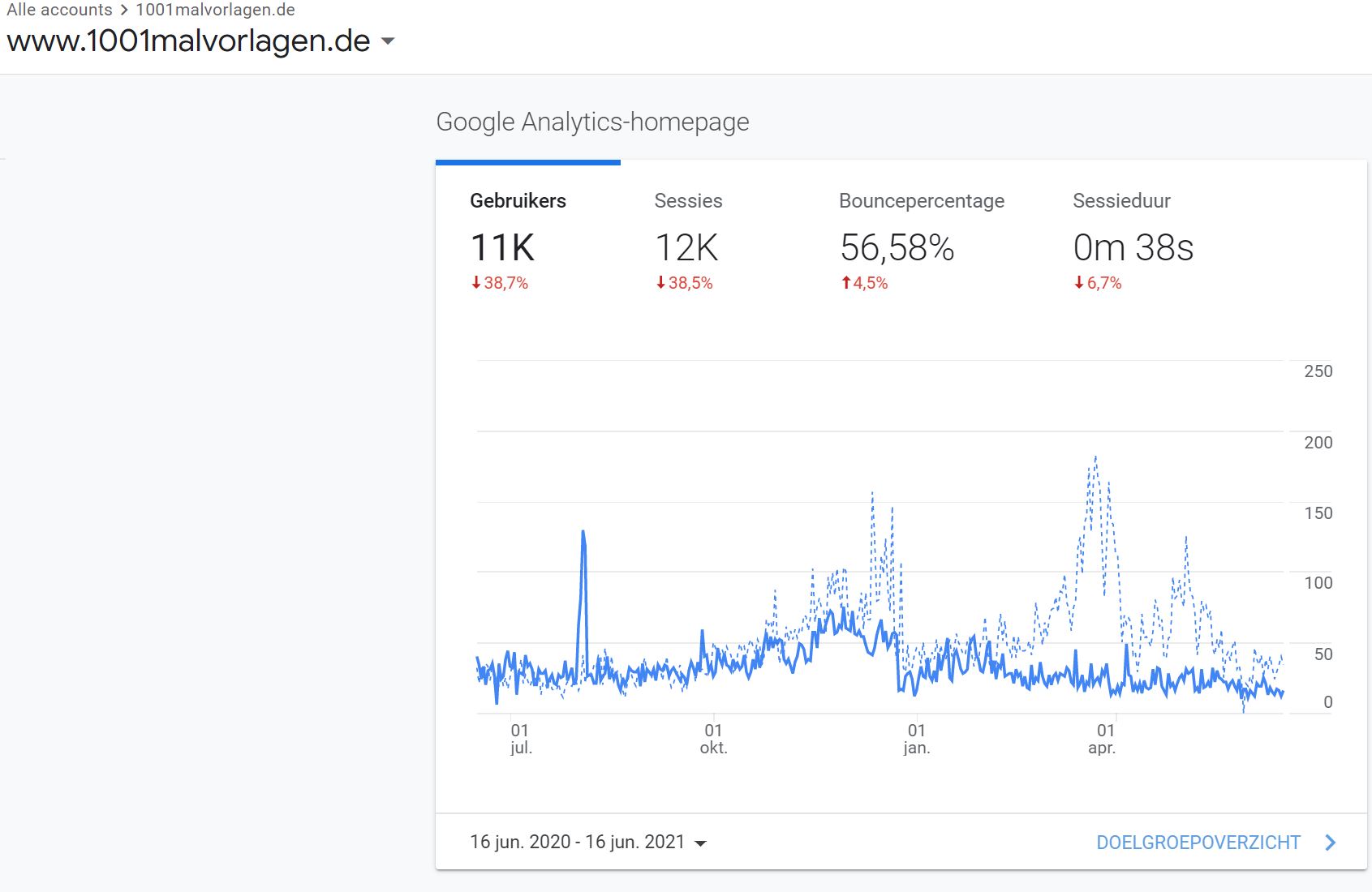This screenshot has width=1372, height=892.
Task: Click the 4,5% increase indicator
Action: (x=864, y=283)
